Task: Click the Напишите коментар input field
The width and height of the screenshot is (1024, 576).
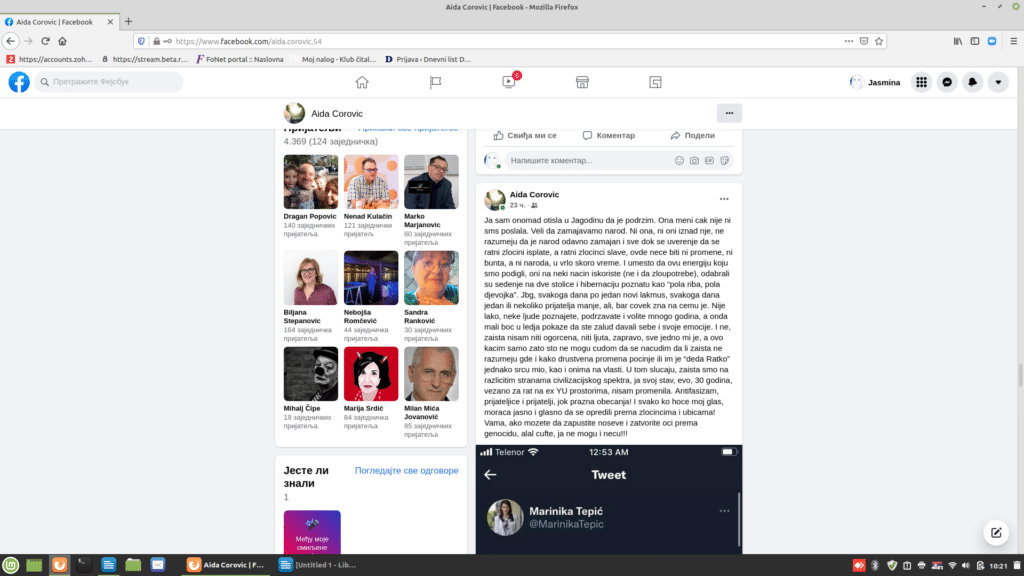Action: (585, 160)
